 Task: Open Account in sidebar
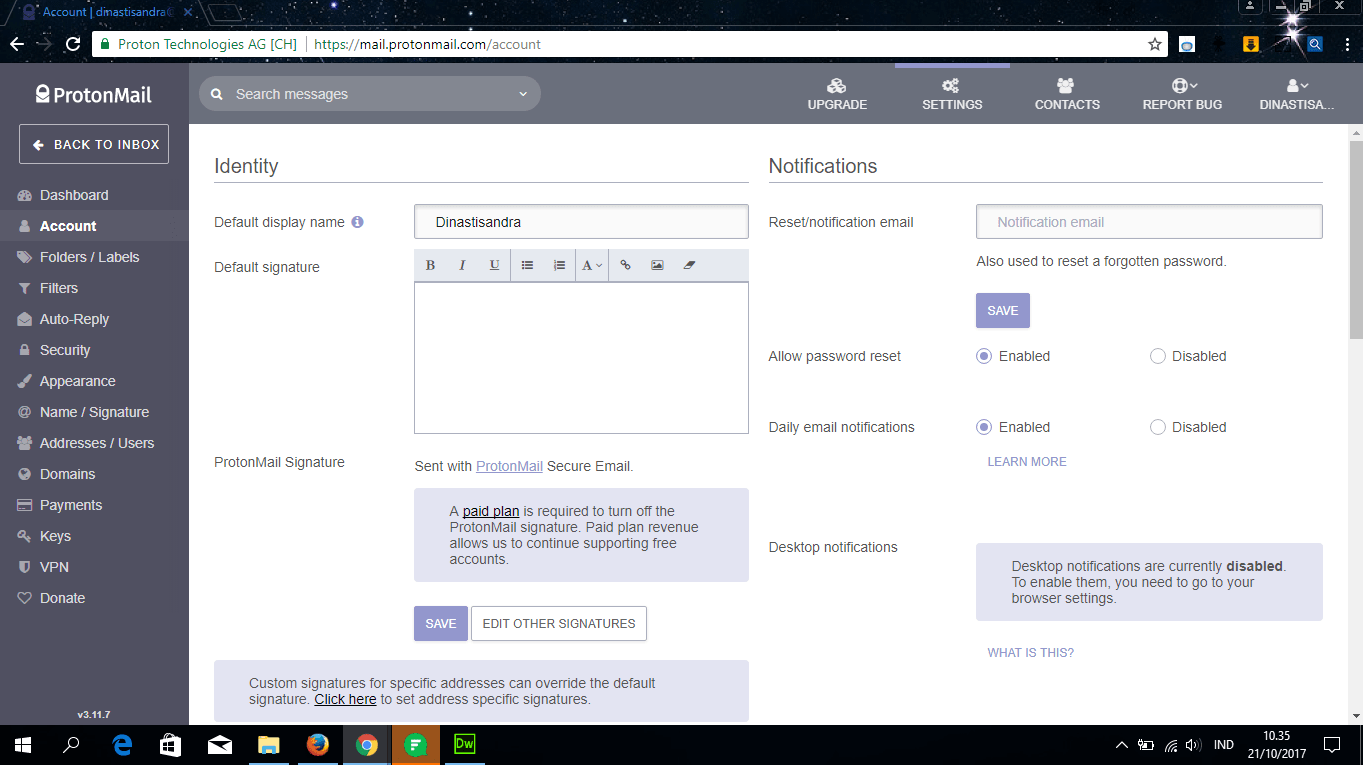pyautogui.click(x=94, y=226)
